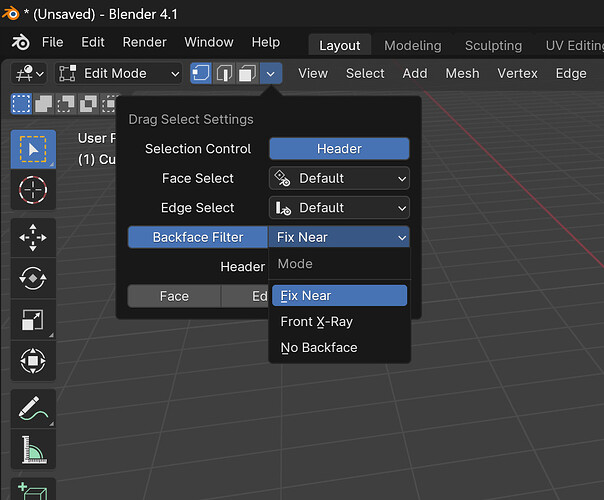Open the Vertex menu in viewport header
Viewport: 604px width, 500px height.
pyautogui.click(x=517, y=73)
